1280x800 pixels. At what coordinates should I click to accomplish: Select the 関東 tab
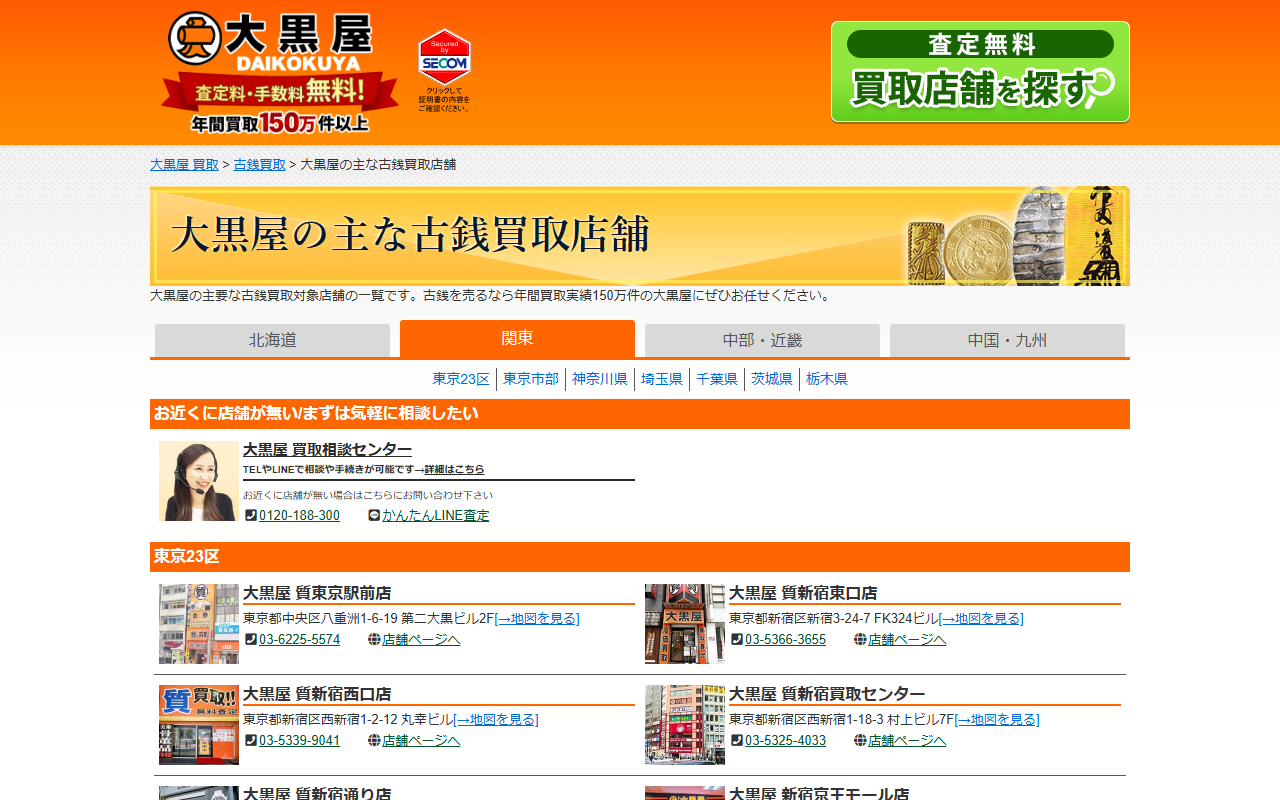[517, 338]
